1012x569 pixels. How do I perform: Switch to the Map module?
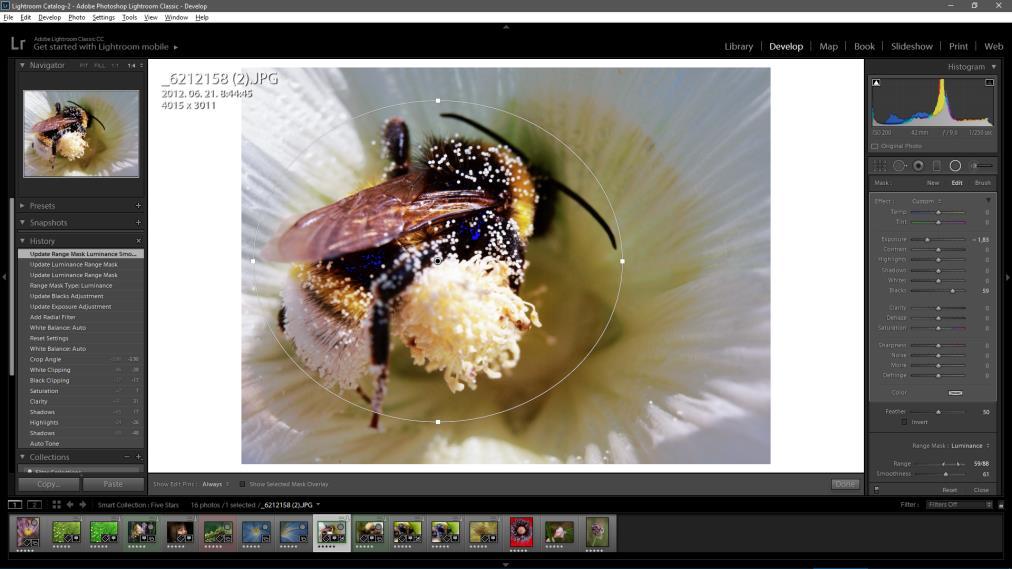pyautogui.click(x=828, y=46)
